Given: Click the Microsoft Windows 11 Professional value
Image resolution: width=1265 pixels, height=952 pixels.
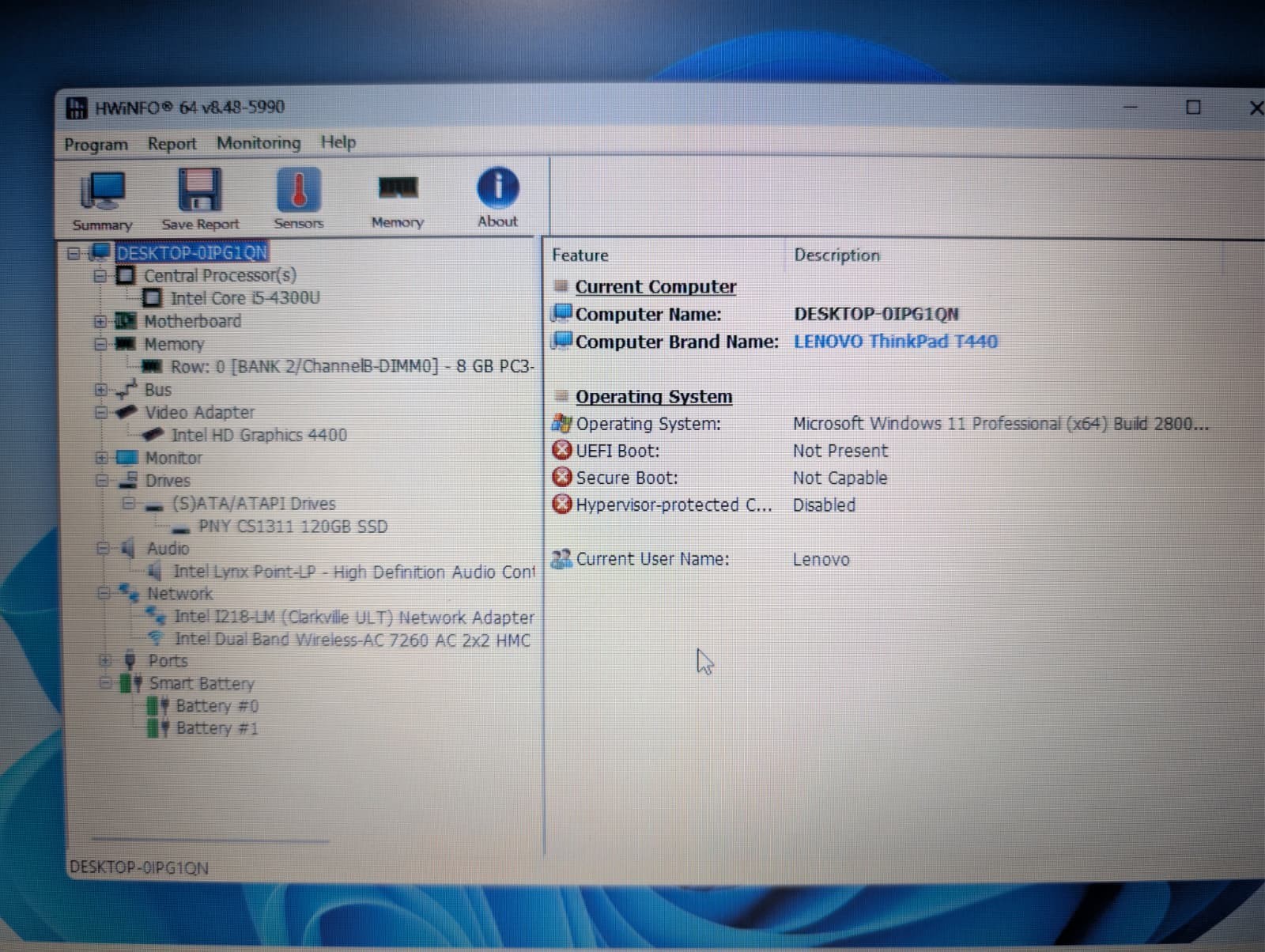Looking at the screenshot, I should point(1001,424).
